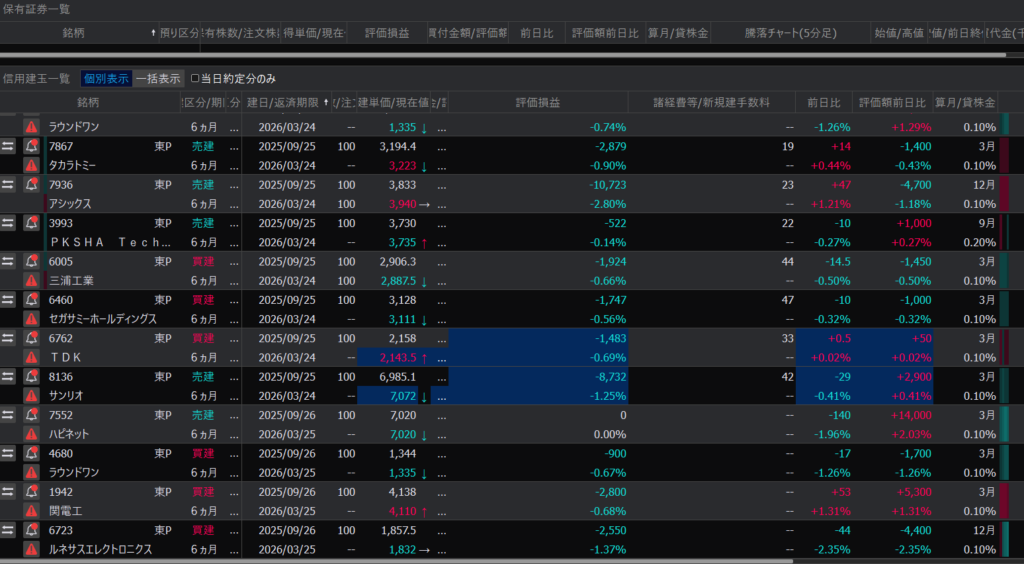The height and width of the screenshot is (564, 1024).
Task: Select stock code 4680 in the list
Action: coord(61,454)
